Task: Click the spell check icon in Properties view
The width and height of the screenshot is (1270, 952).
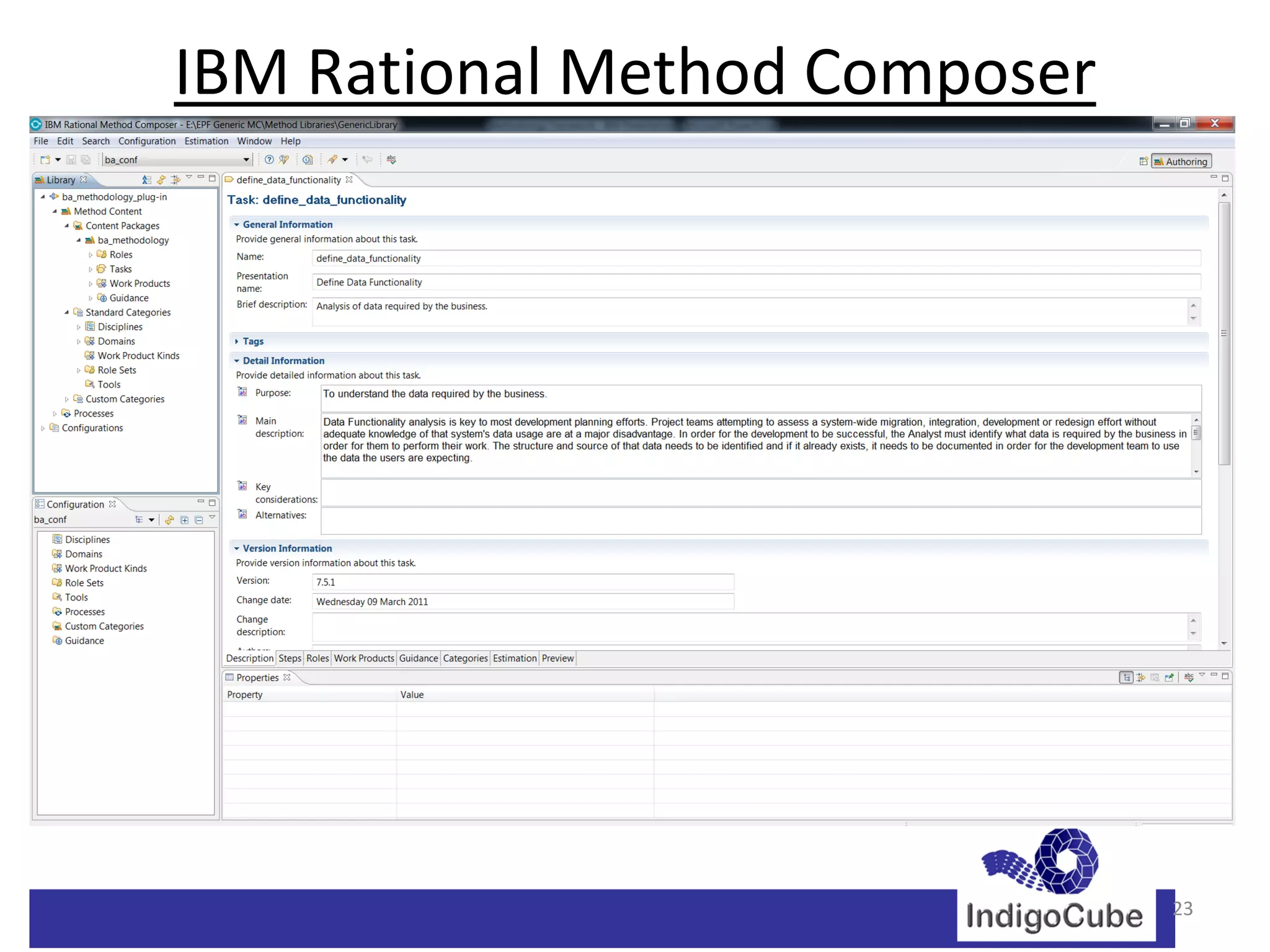Action: point(1189,677)
